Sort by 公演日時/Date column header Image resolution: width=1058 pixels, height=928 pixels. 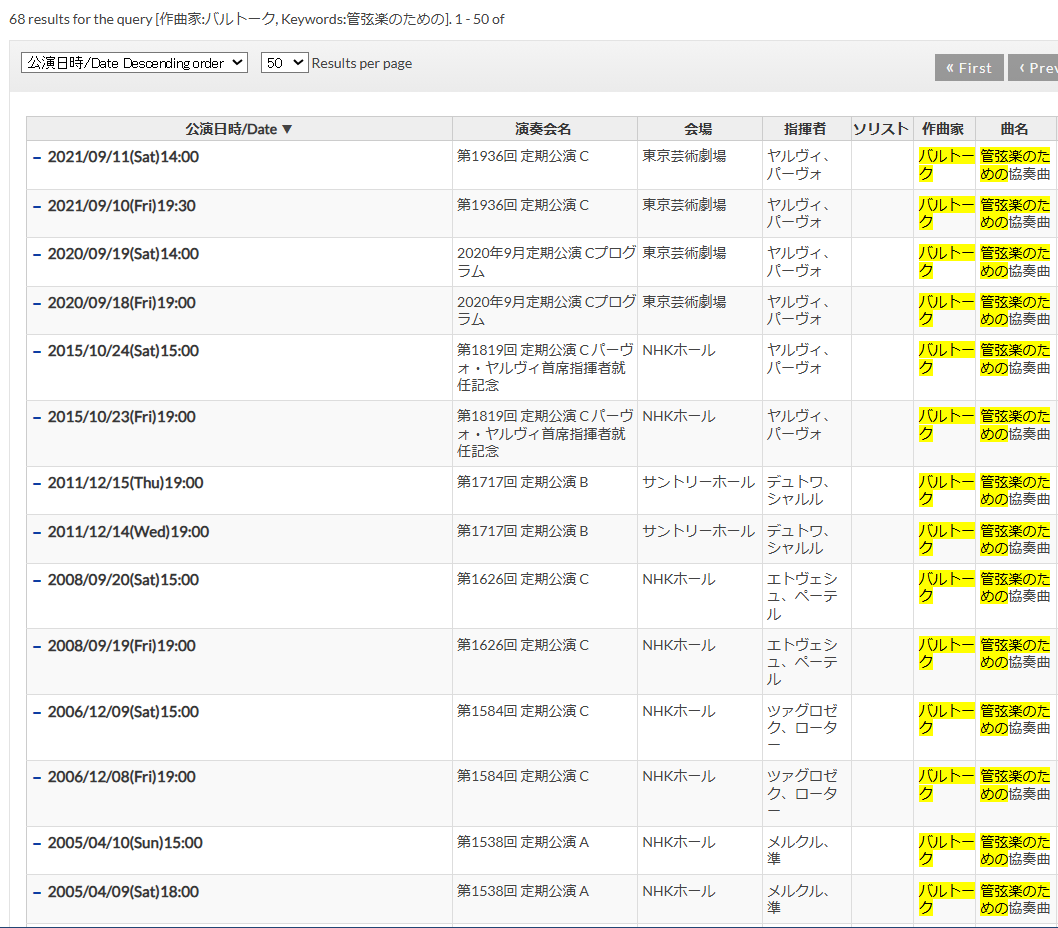coord(239,129)
